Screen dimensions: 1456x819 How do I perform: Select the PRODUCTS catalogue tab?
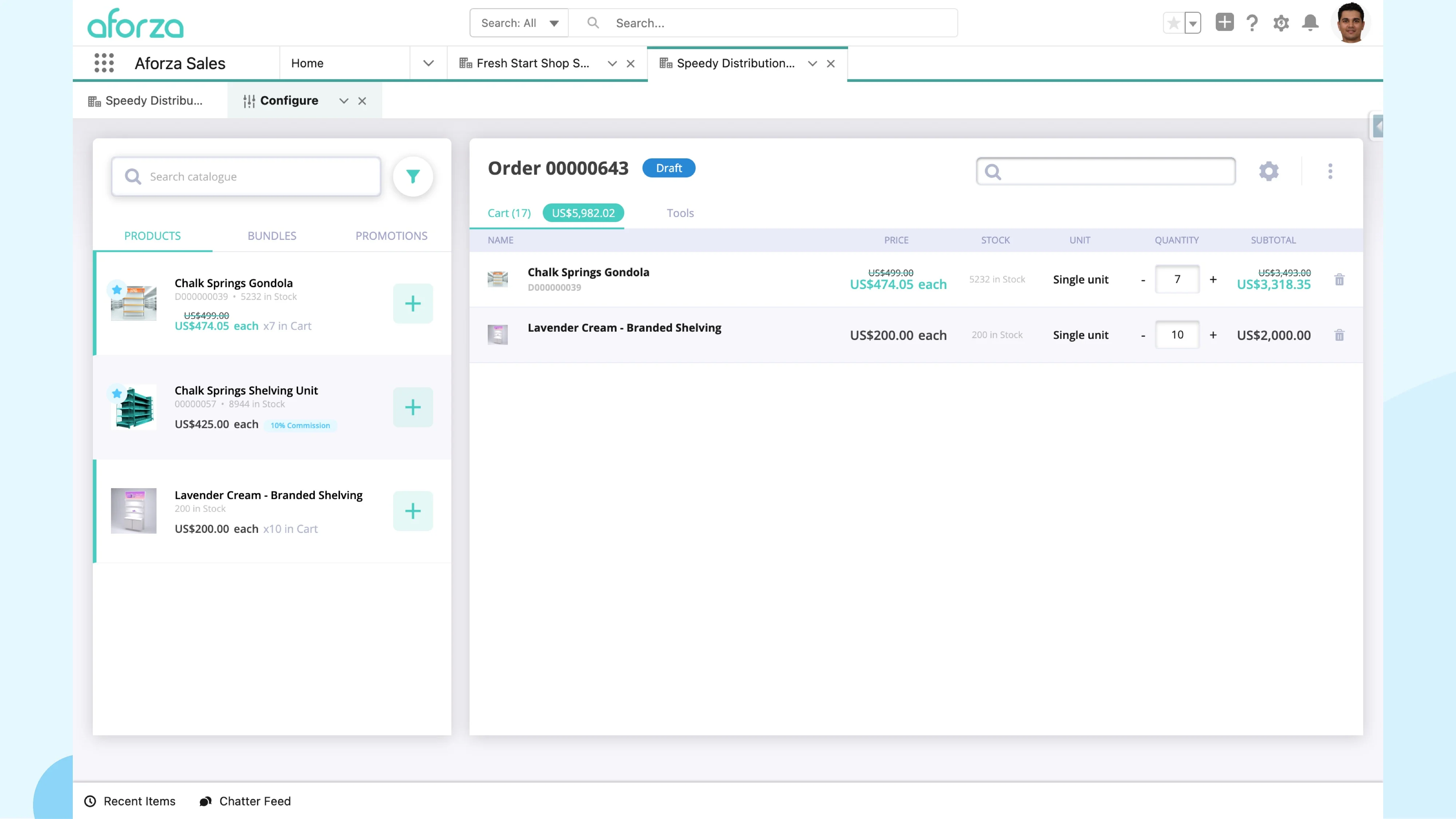click(x=153, y=236)
